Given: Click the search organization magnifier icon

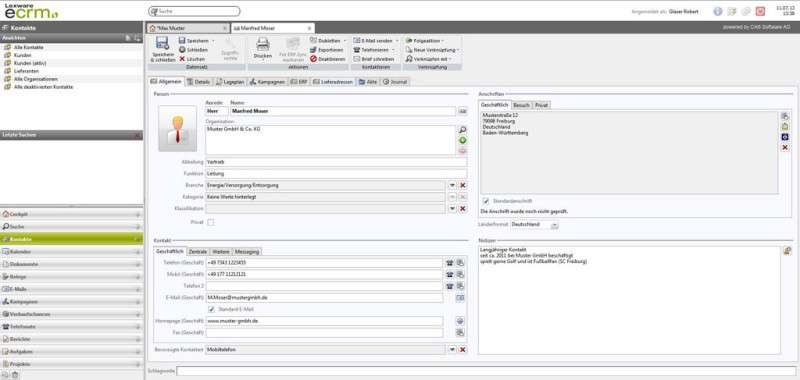Looking at the screenshot, I should pyautogui.click(x=462, y=130).
